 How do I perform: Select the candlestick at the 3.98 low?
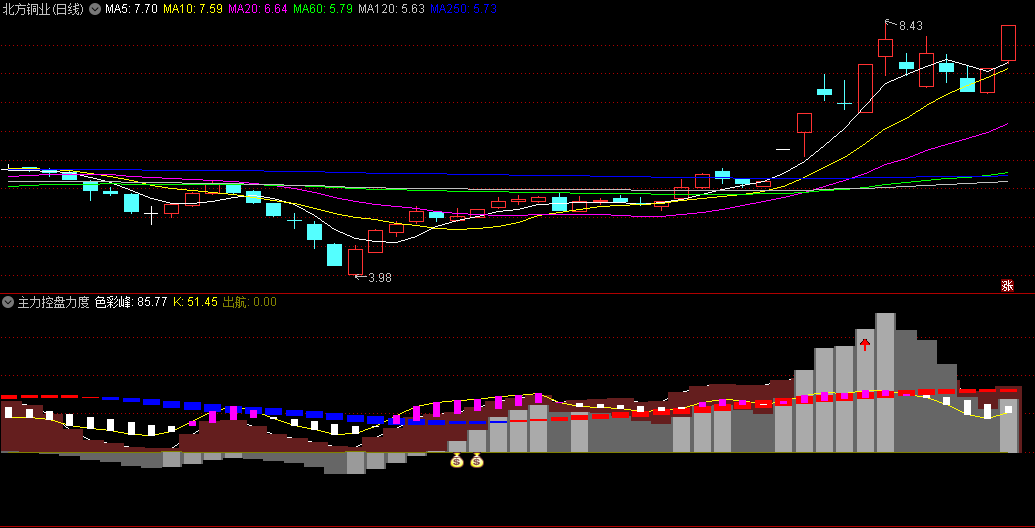[355, 261]
